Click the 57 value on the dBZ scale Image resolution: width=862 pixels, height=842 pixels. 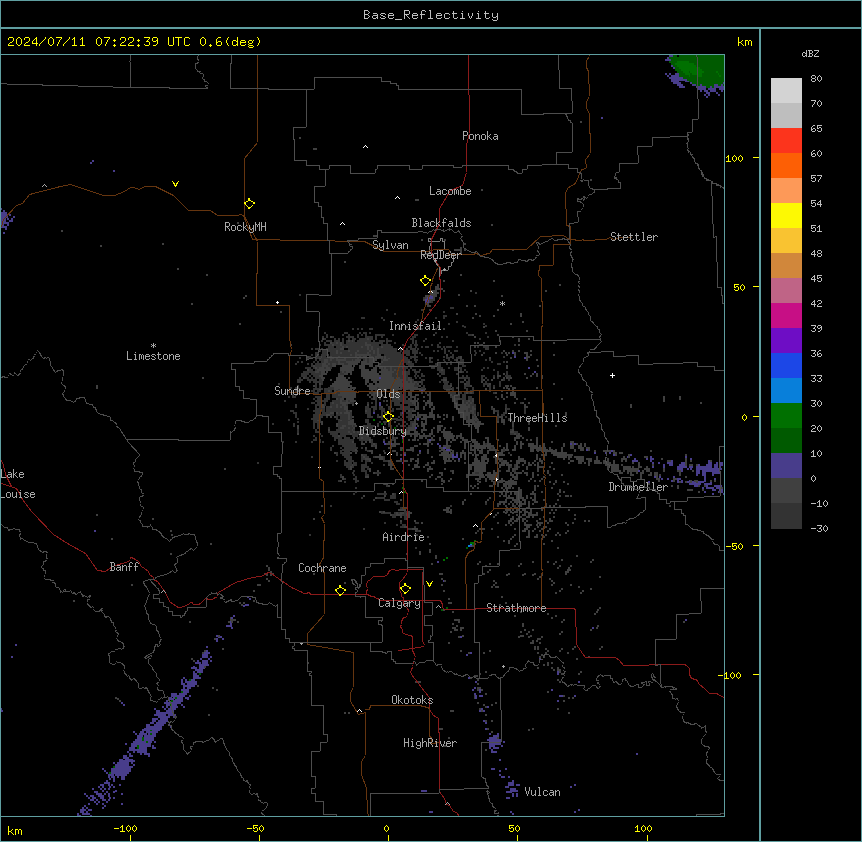click(x=816, y=179)
